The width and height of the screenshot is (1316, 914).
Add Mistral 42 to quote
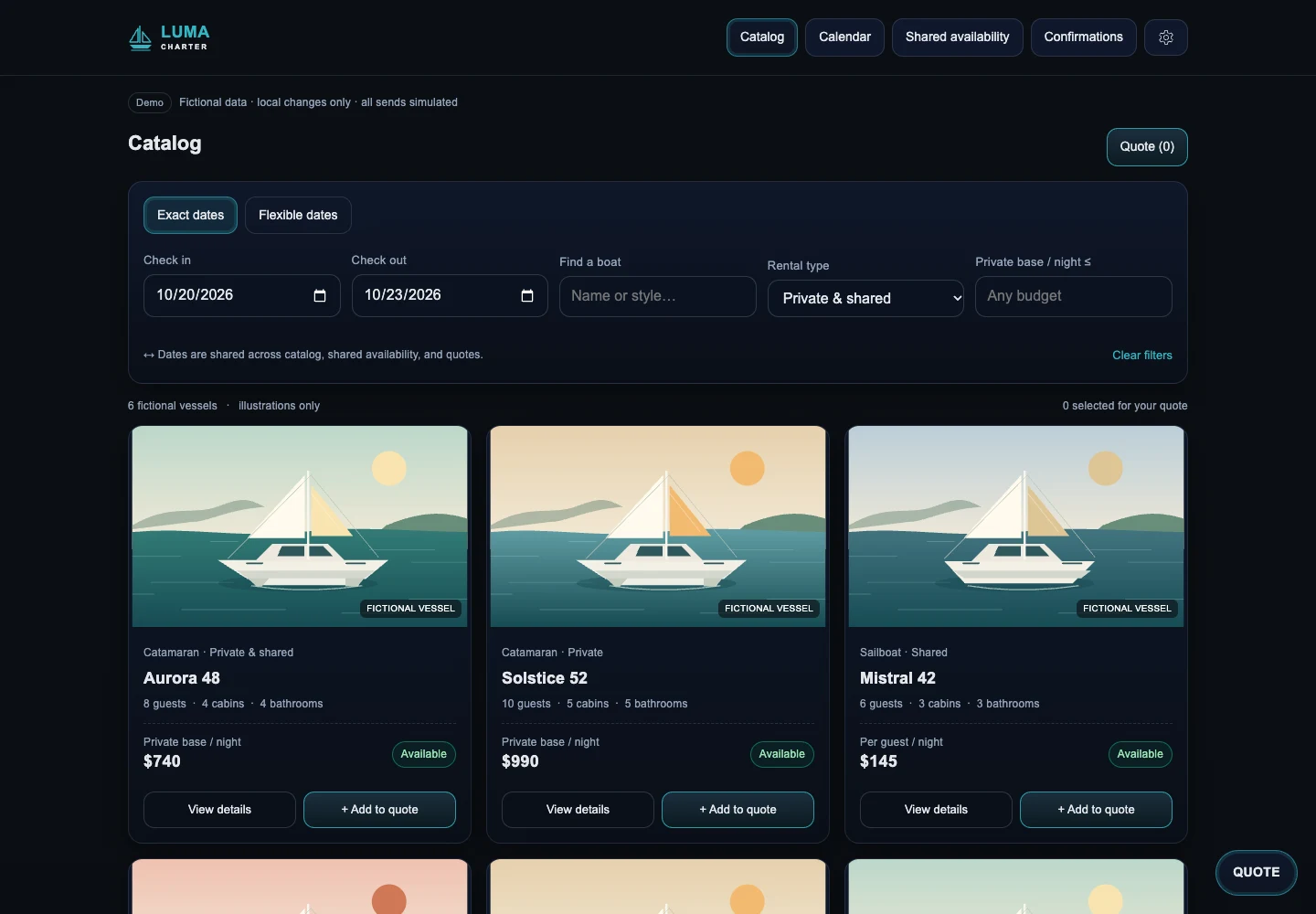[x=1096, y=810]
